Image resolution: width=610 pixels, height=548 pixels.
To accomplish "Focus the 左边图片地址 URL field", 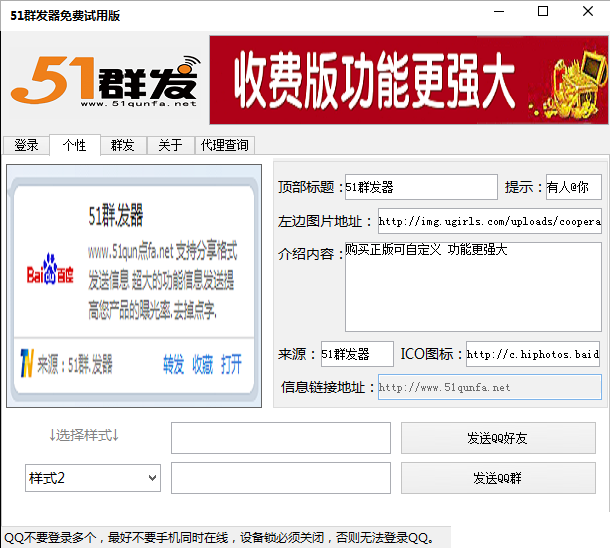I will coord(490,221).
